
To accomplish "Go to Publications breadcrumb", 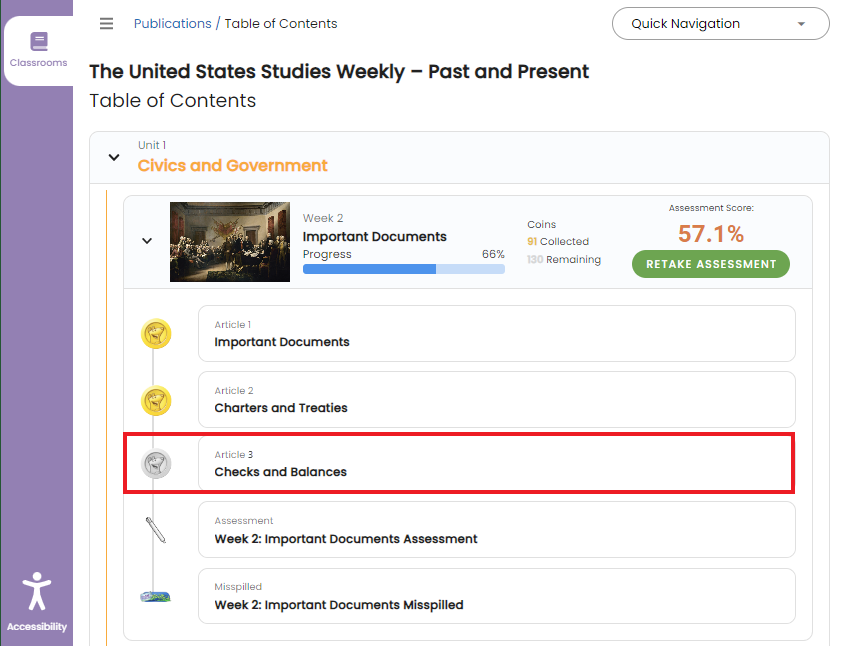I will (172, 24).
